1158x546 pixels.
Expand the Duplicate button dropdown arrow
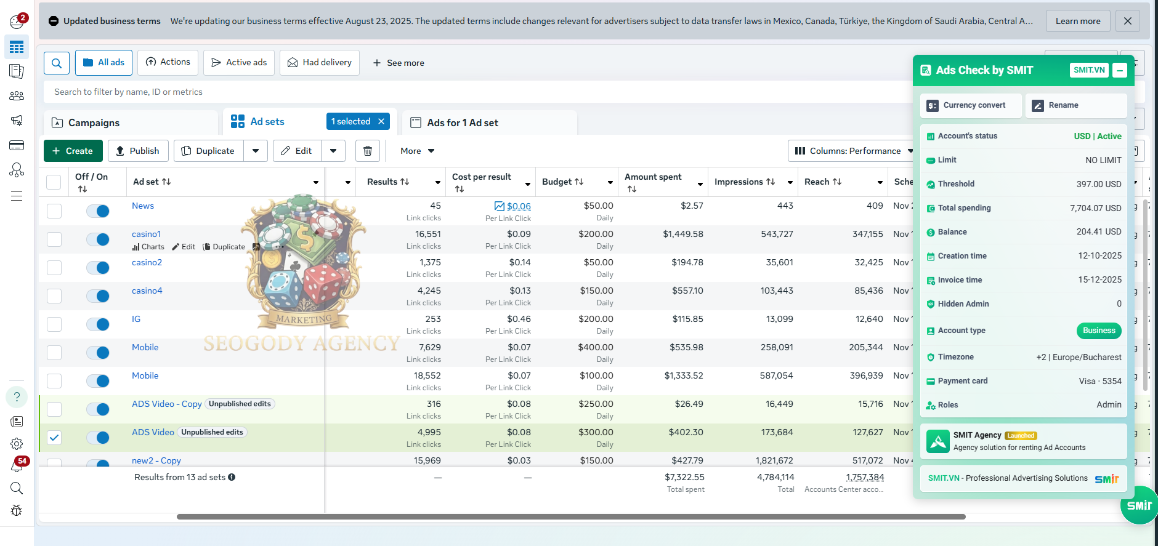click(x=256, y=151)
